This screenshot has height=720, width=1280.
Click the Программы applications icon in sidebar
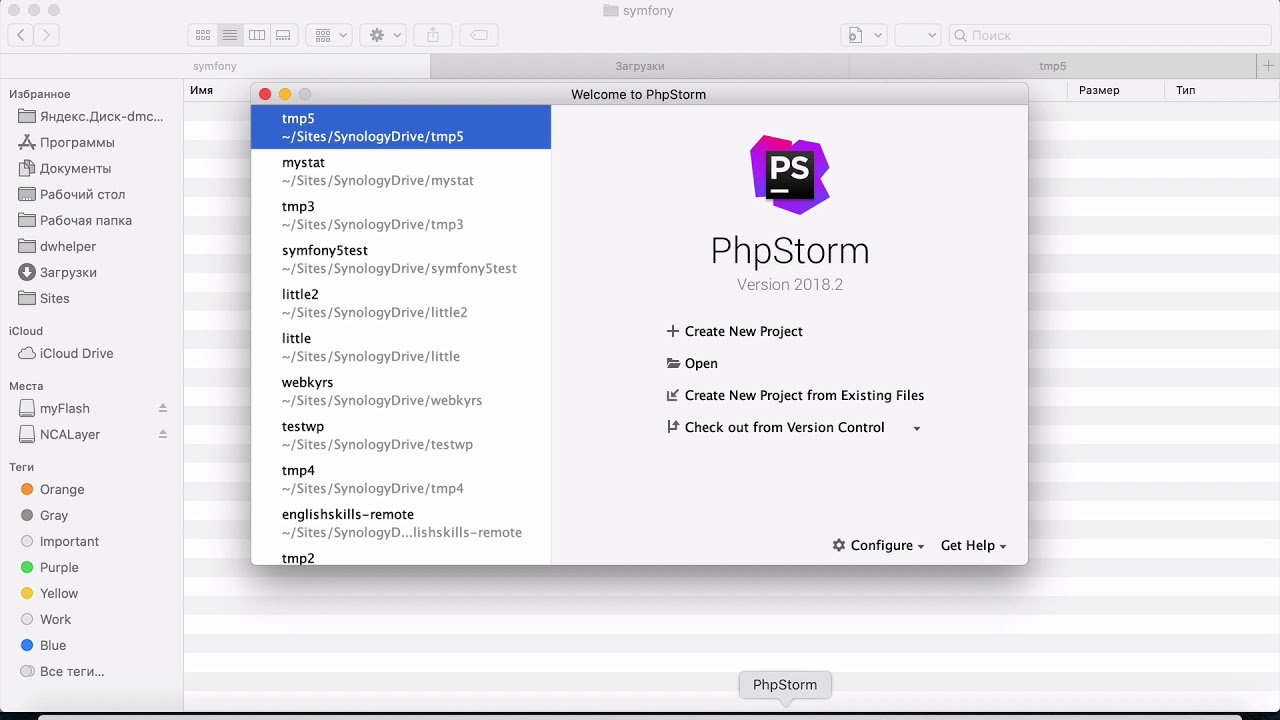click(x=27, y=142)
